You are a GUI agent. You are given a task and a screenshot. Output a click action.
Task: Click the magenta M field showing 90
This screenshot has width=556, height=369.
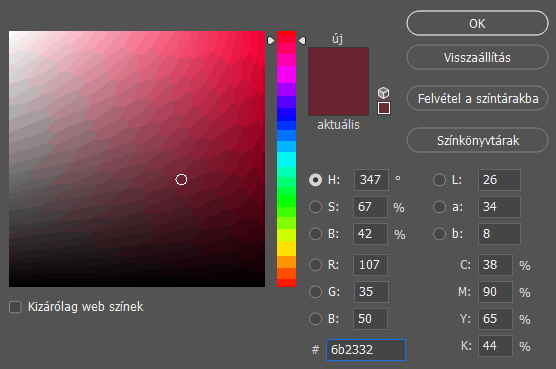[x=495, y=292]
